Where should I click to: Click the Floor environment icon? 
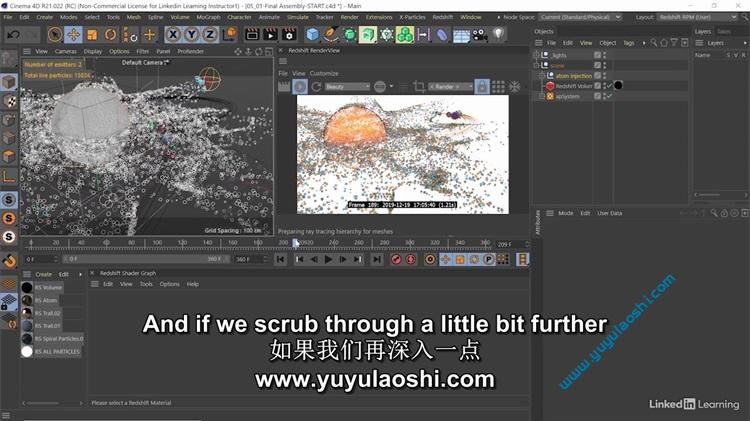coord(461,35)
